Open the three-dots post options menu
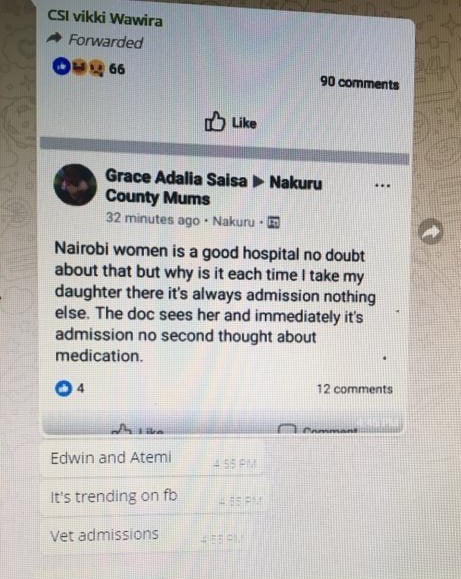The image size is (461, 579). (x=382, y=185)
